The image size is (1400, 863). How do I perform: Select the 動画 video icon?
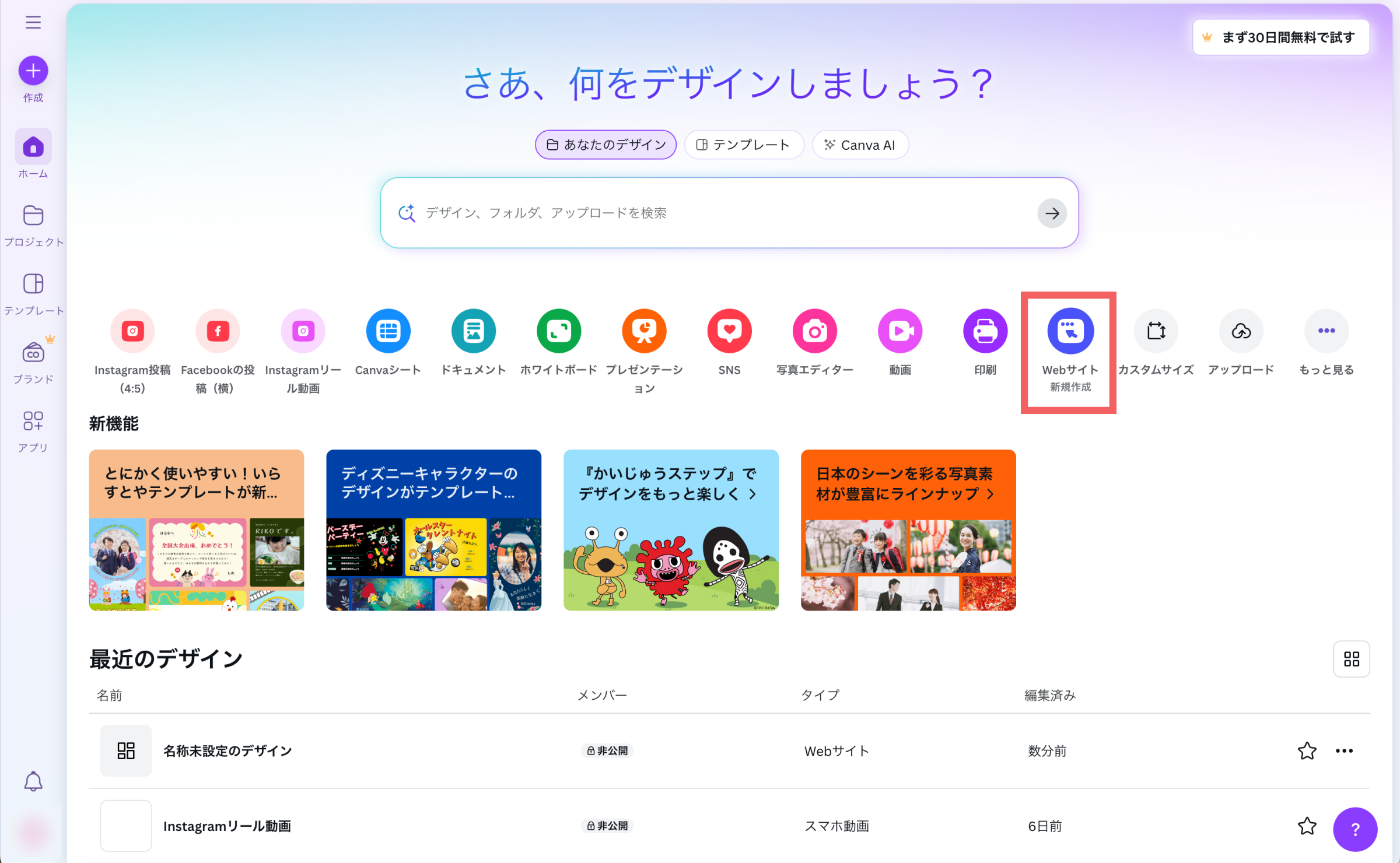tap(900, 331)
